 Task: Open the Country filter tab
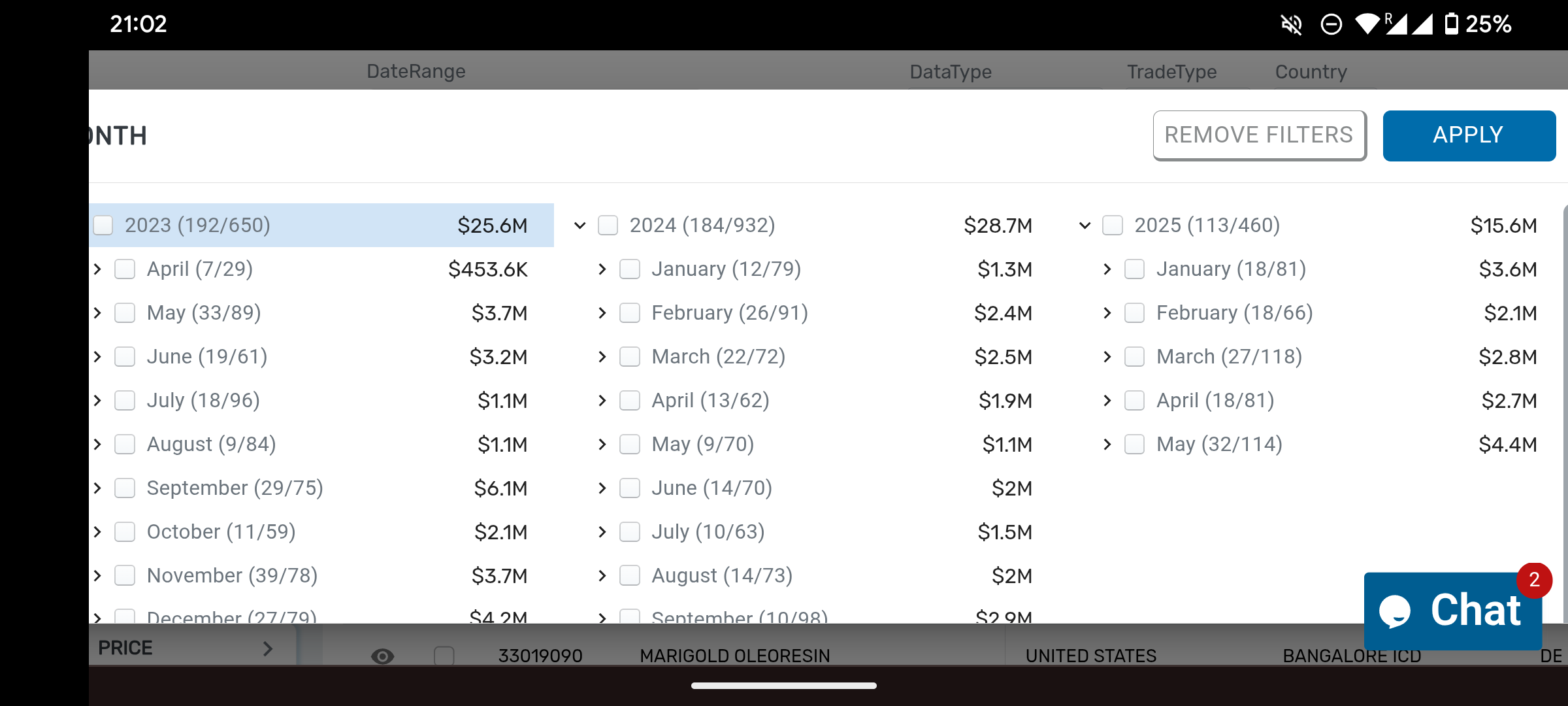[1311, 71]
